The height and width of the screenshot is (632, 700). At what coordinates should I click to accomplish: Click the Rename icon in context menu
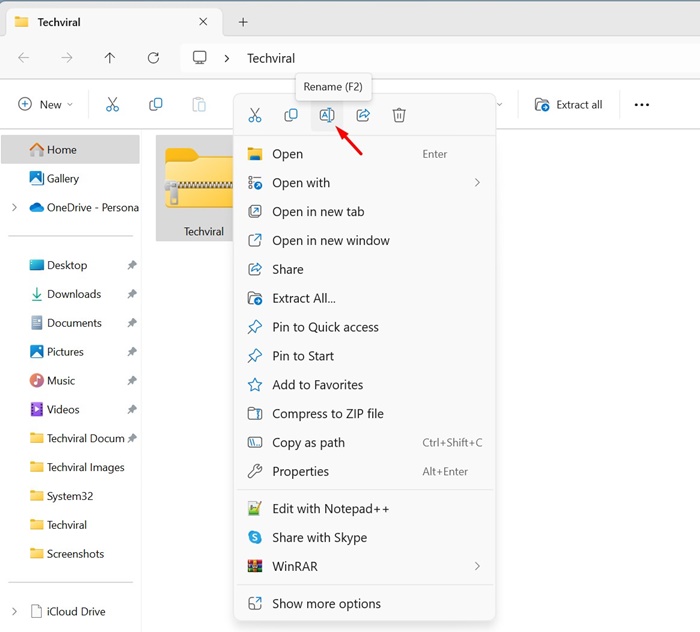[x=326, y=116]
